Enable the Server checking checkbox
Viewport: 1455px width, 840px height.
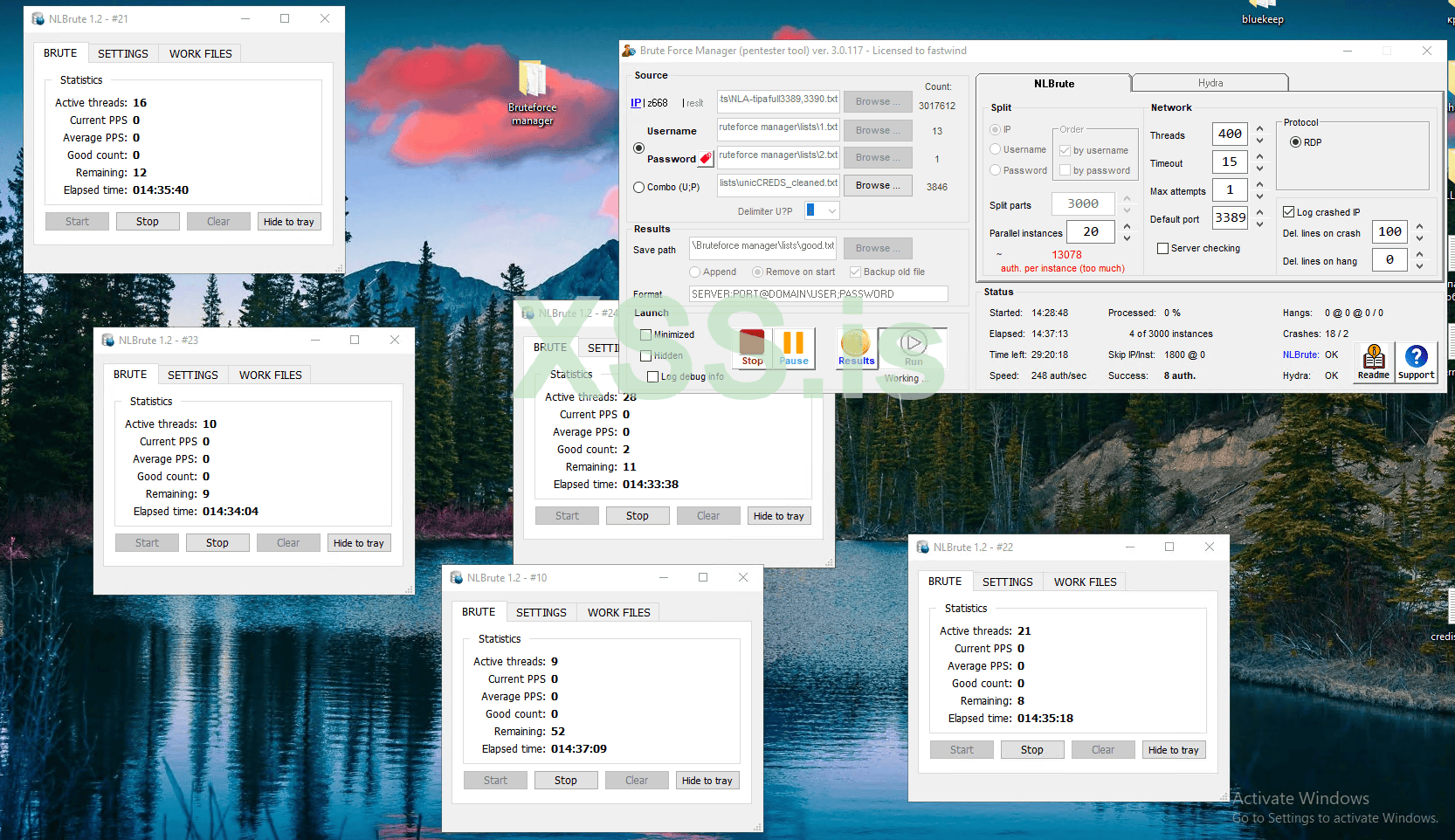(x=1162, y=249)
